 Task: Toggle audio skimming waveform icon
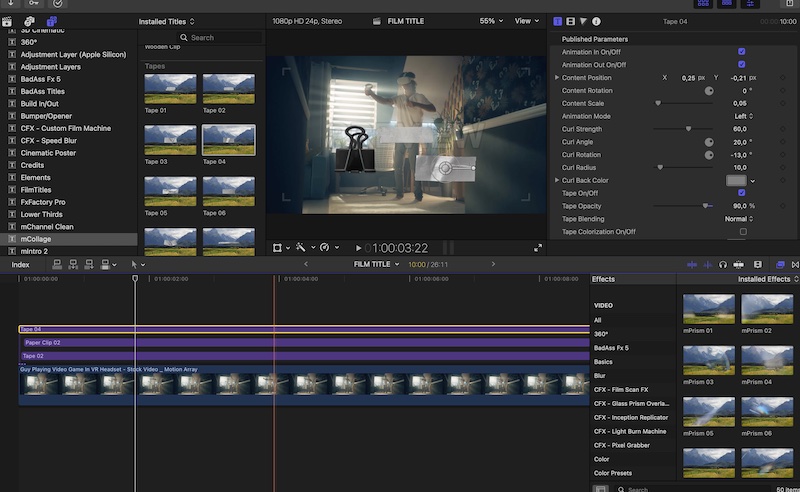707,264
